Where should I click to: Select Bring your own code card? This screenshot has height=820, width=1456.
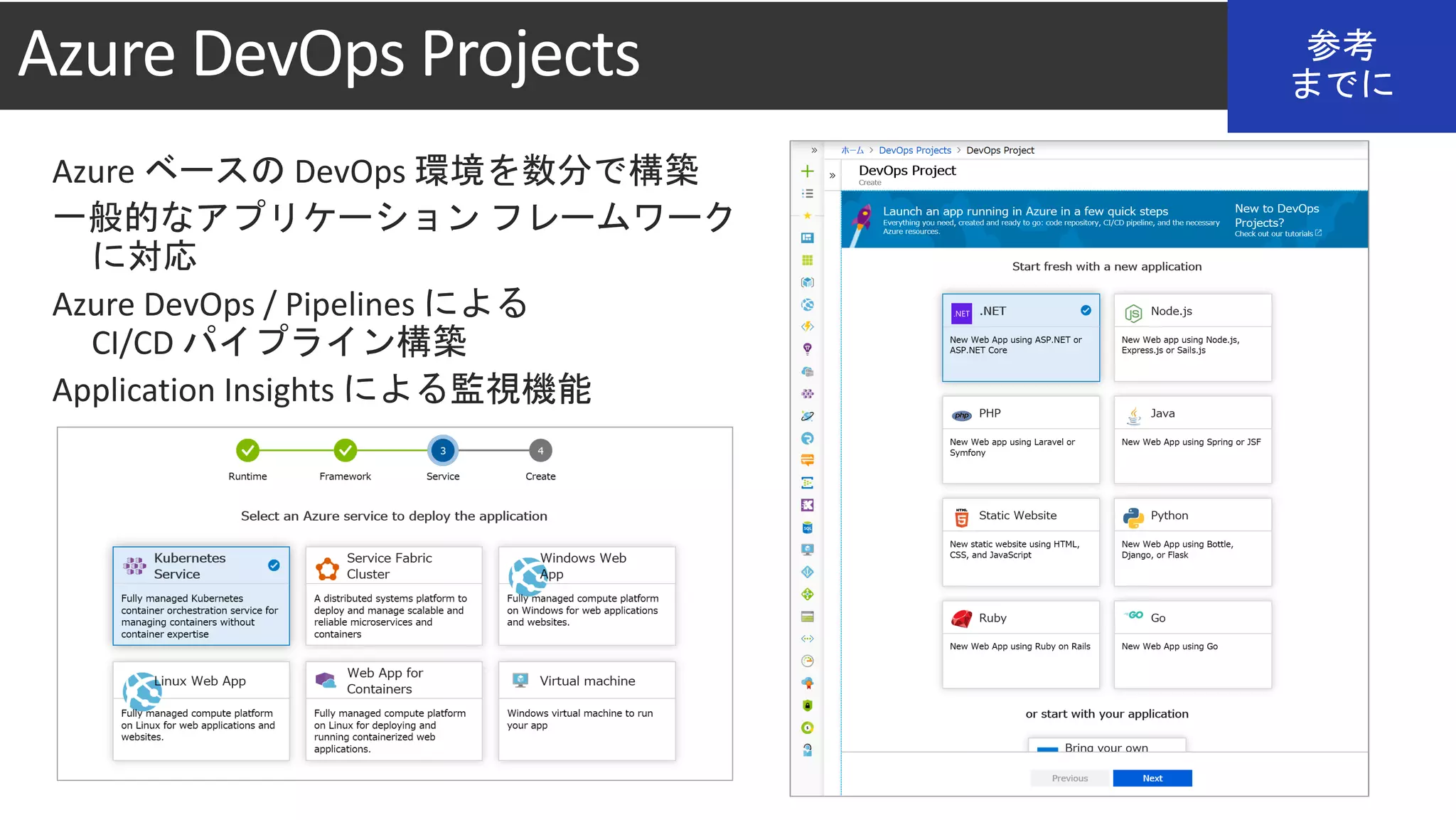[x=1107, y=745]
